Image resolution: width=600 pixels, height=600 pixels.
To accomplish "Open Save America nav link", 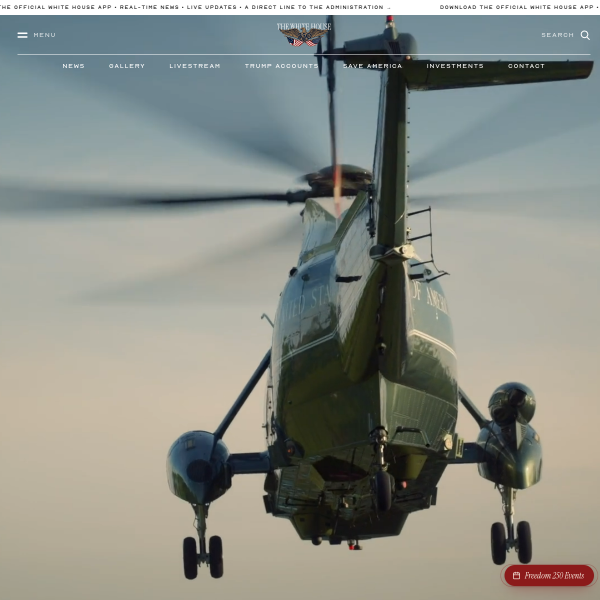I will click(x=372, y=66).
